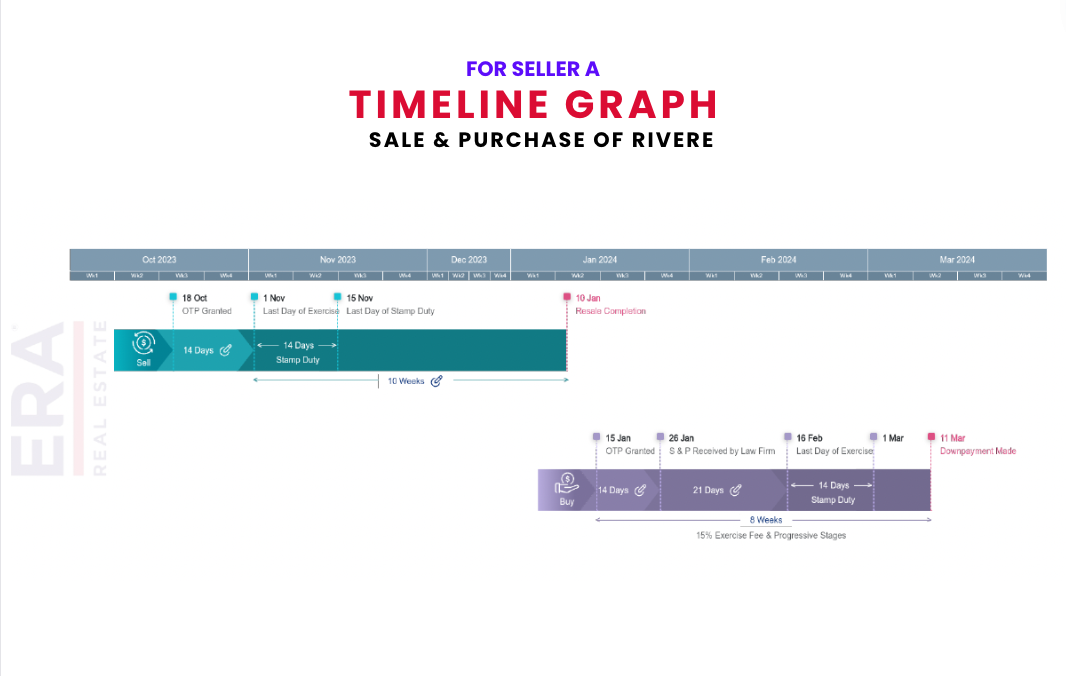Click the paperclip icon beside teal 14 Days
The height and width of the screenshot is (676, 1066).
(226, 350)
